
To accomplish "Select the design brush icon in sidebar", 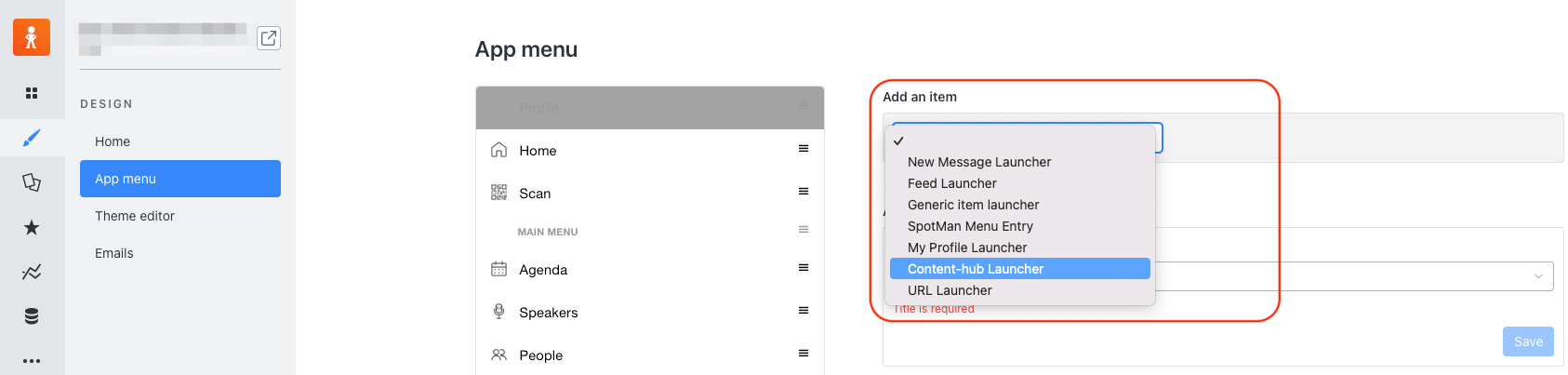I will click(x=32, y=138).
